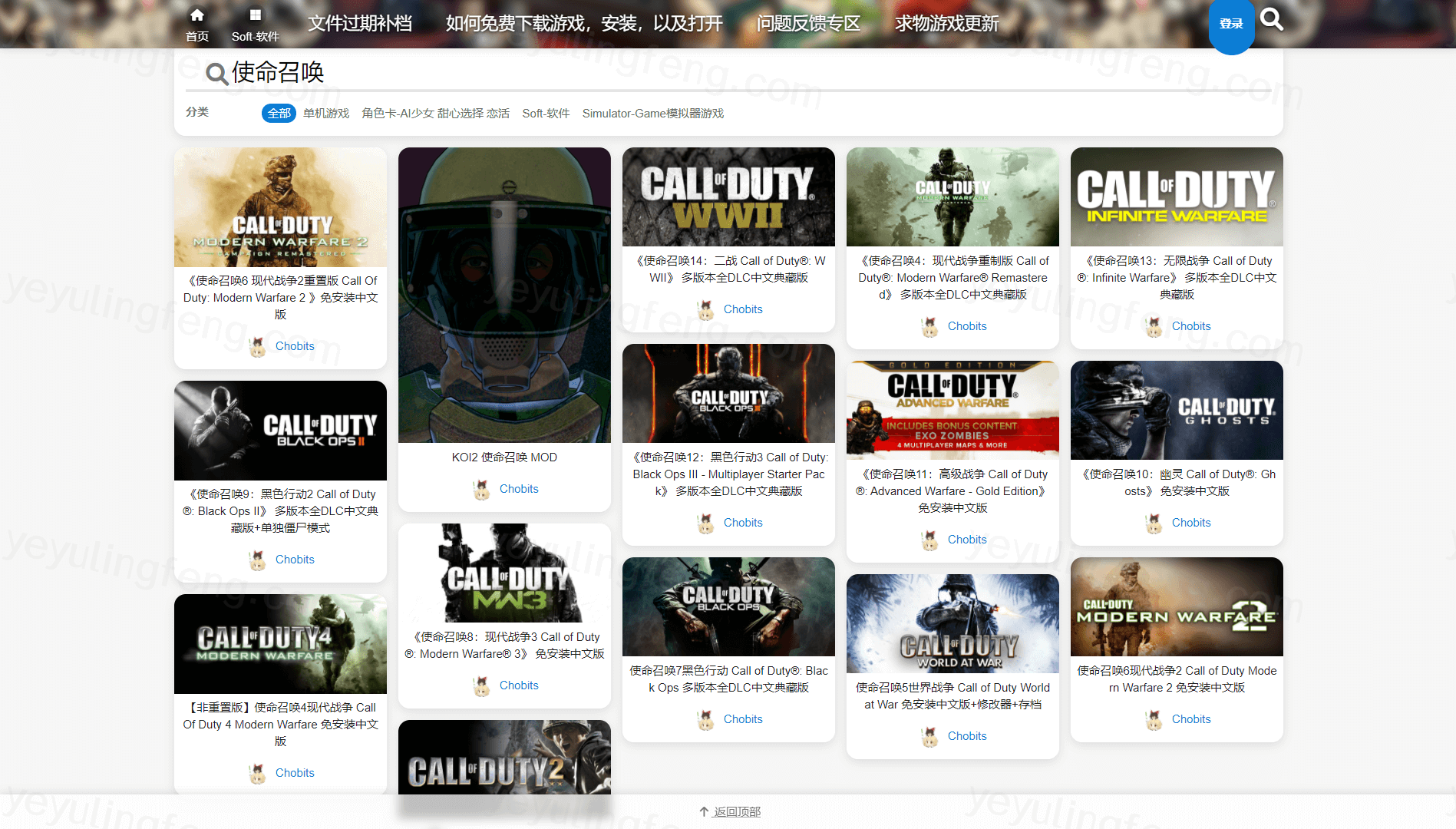
Task: Go to the 首页 home icon
Action: coord(197,15)
